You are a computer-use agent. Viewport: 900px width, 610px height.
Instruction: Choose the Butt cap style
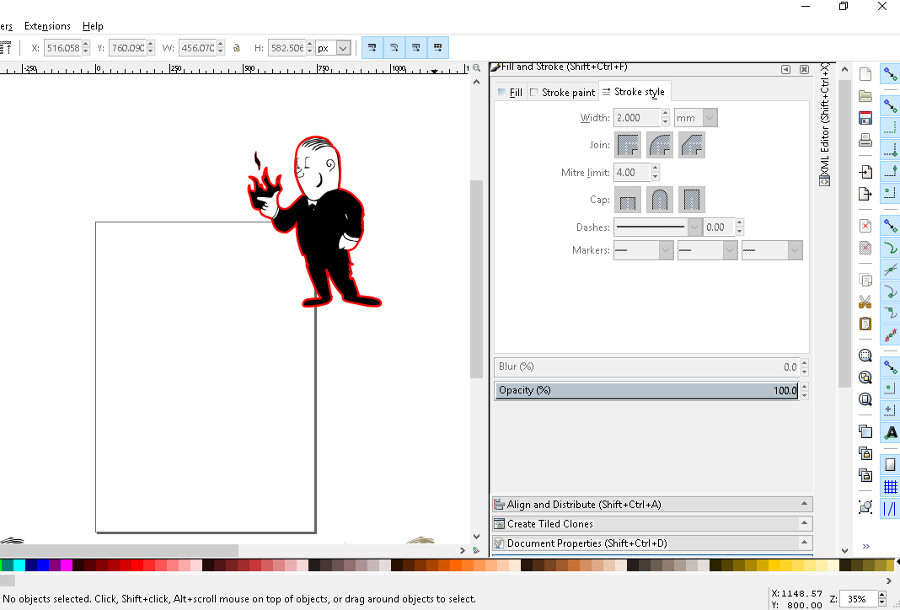[x=628, y=200]
